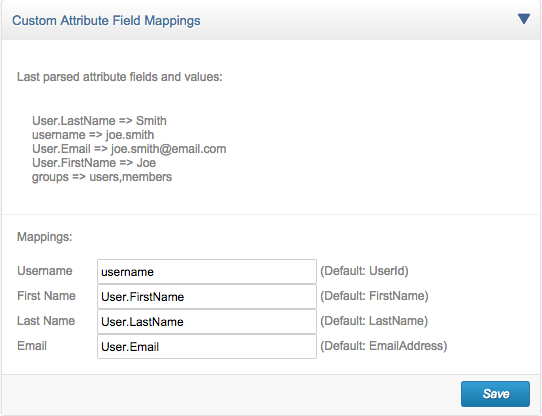Click the Last parsed attribute fields heading
This screenshot has height=416, width=542.
[120, 77]
